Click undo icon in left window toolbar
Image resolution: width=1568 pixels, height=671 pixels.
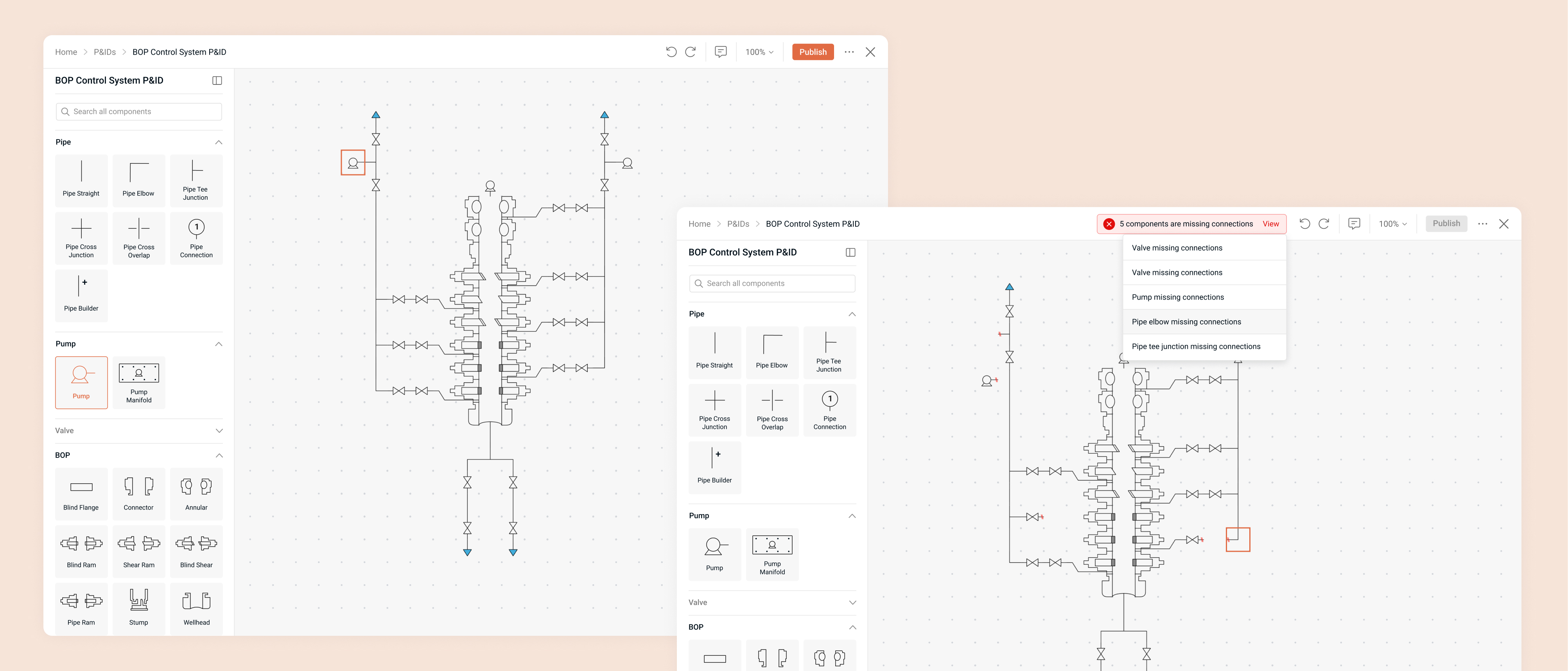point(671,52)
